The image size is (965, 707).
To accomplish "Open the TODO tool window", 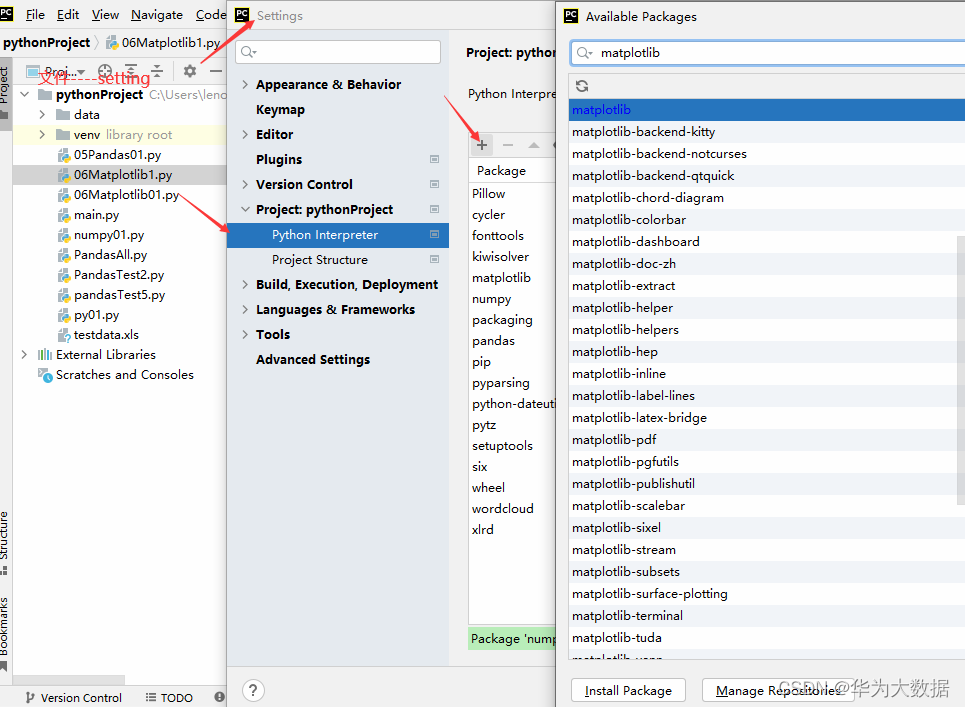I will pyautogui.click(x=169, y=698).
